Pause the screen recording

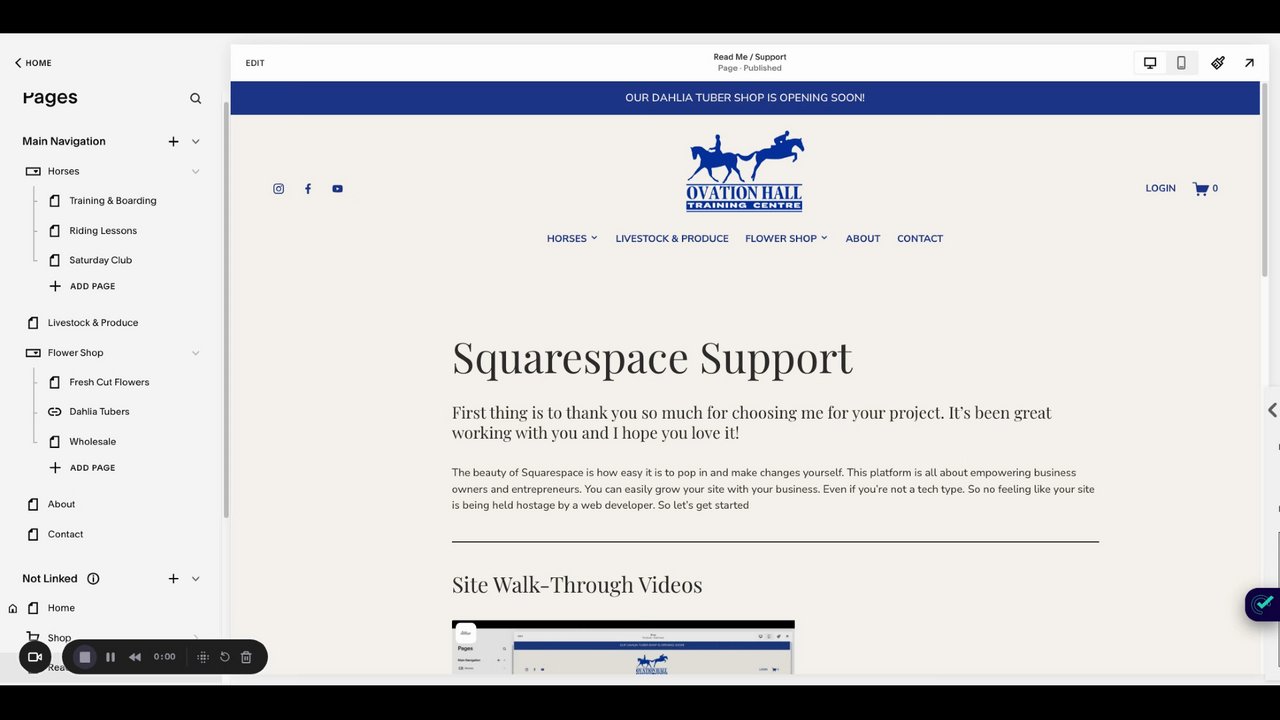click(110, 657)
